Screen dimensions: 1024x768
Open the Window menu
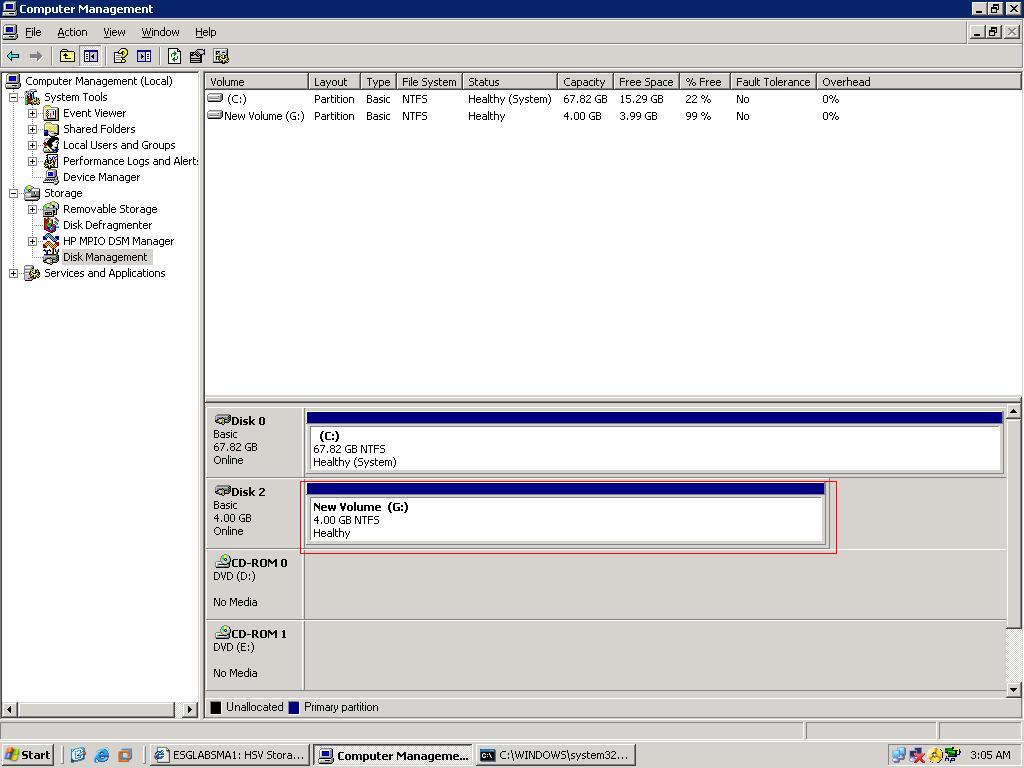[160, 32]
